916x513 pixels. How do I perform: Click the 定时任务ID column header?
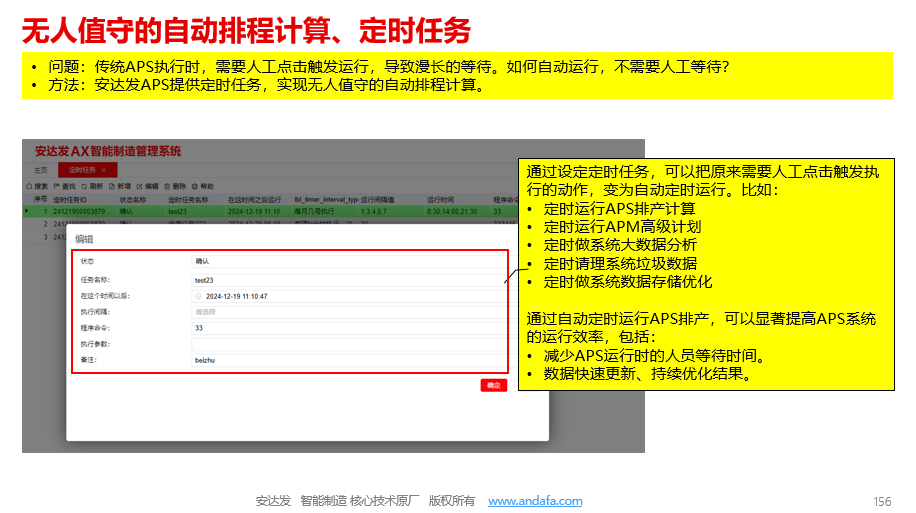tap(70, 200)
